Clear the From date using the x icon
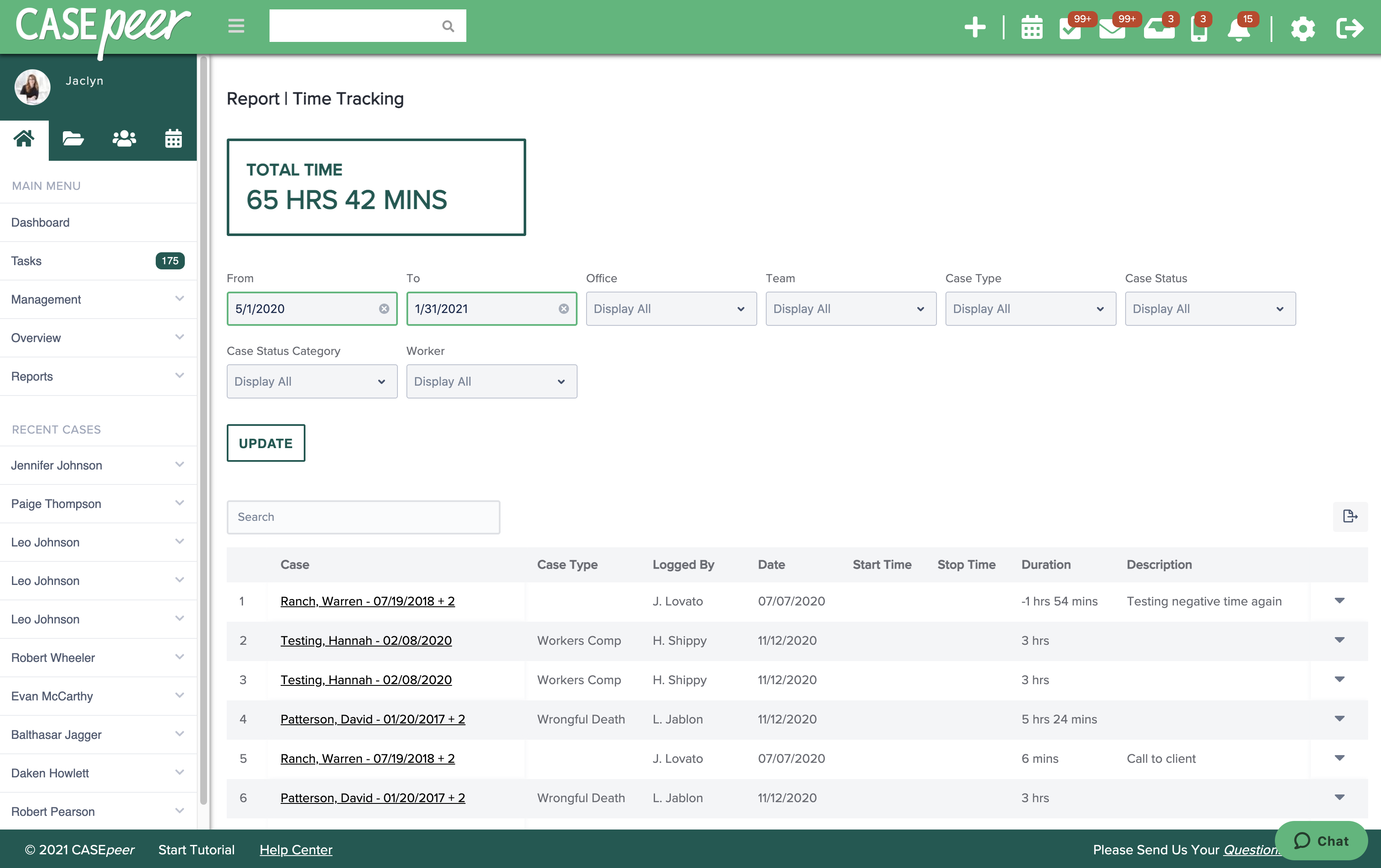This screenshot has height=868, width=1381. (x=384, y=308)
